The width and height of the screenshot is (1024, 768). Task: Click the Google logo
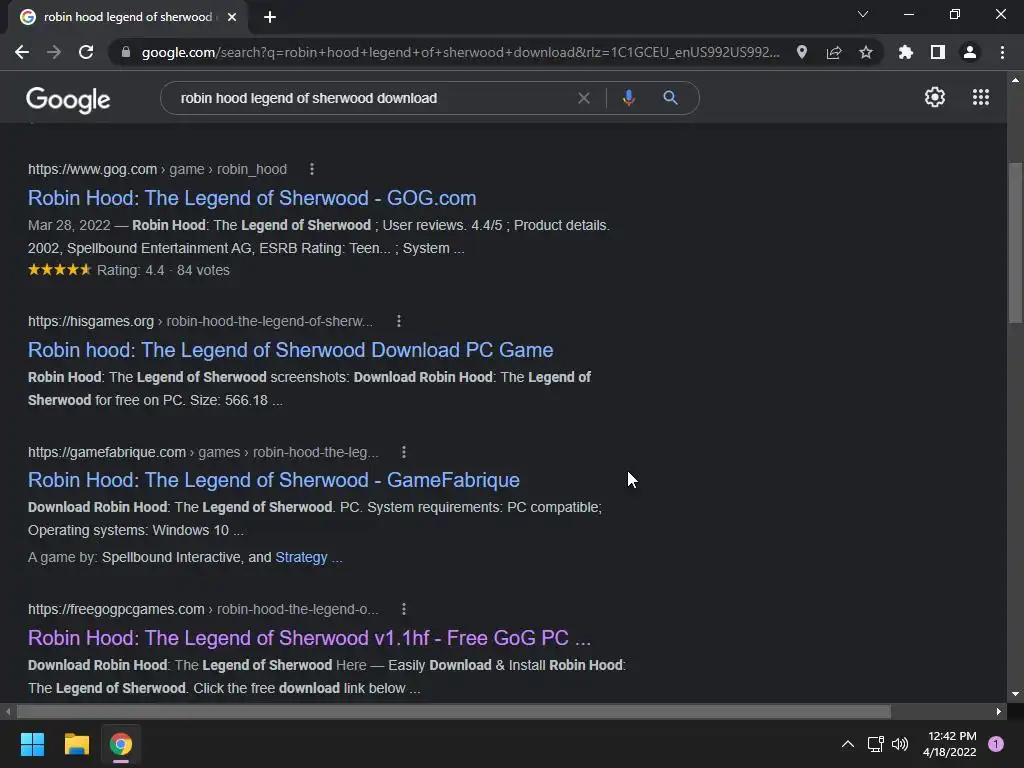click(x=68, y=99)
